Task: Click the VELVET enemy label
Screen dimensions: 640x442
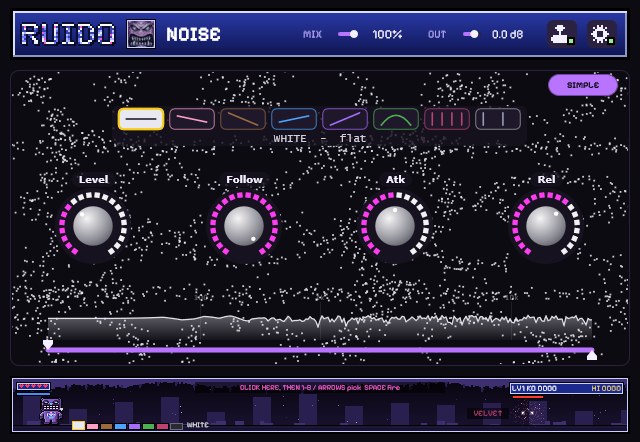Action: tap(488, 413)
